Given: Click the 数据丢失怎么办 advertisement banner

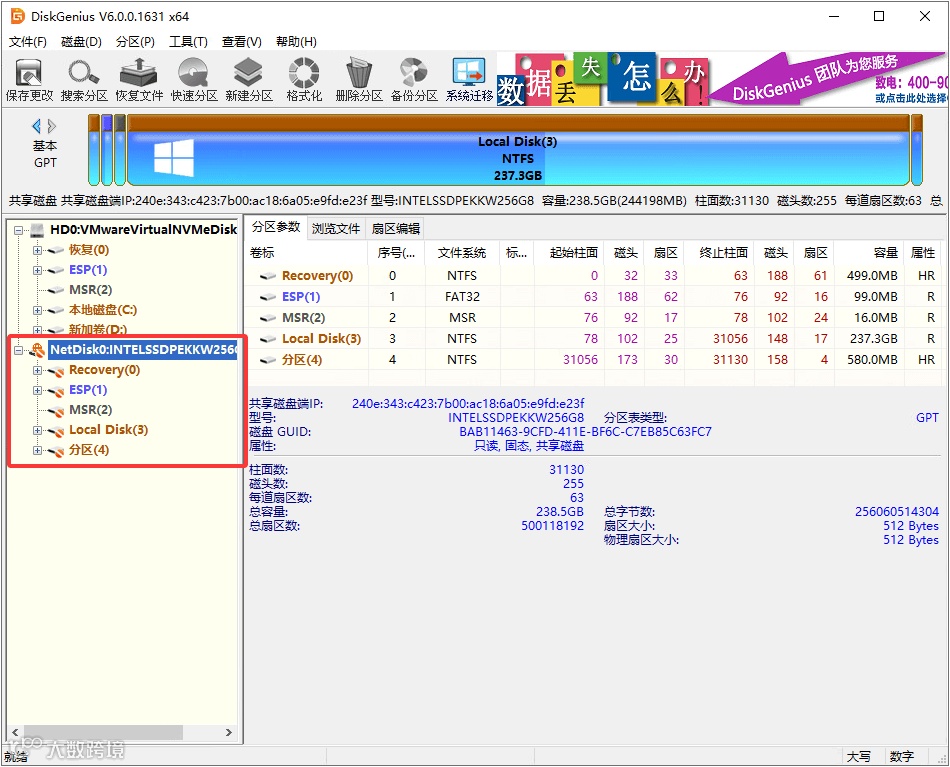Looking at the screenshot, I should (602, 79).
